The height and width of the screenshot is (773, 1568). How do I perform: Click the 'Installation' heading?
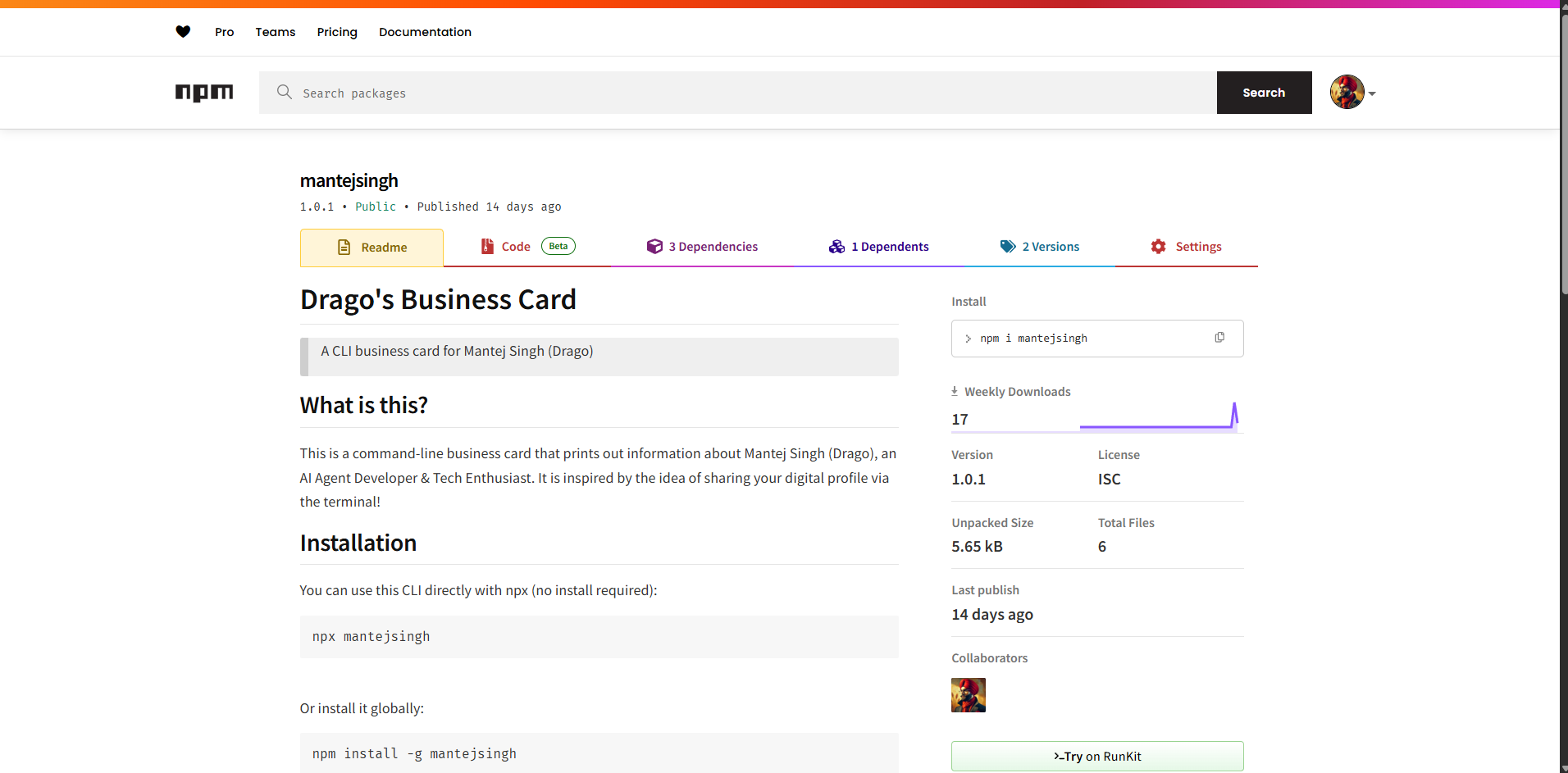[358, 543]
